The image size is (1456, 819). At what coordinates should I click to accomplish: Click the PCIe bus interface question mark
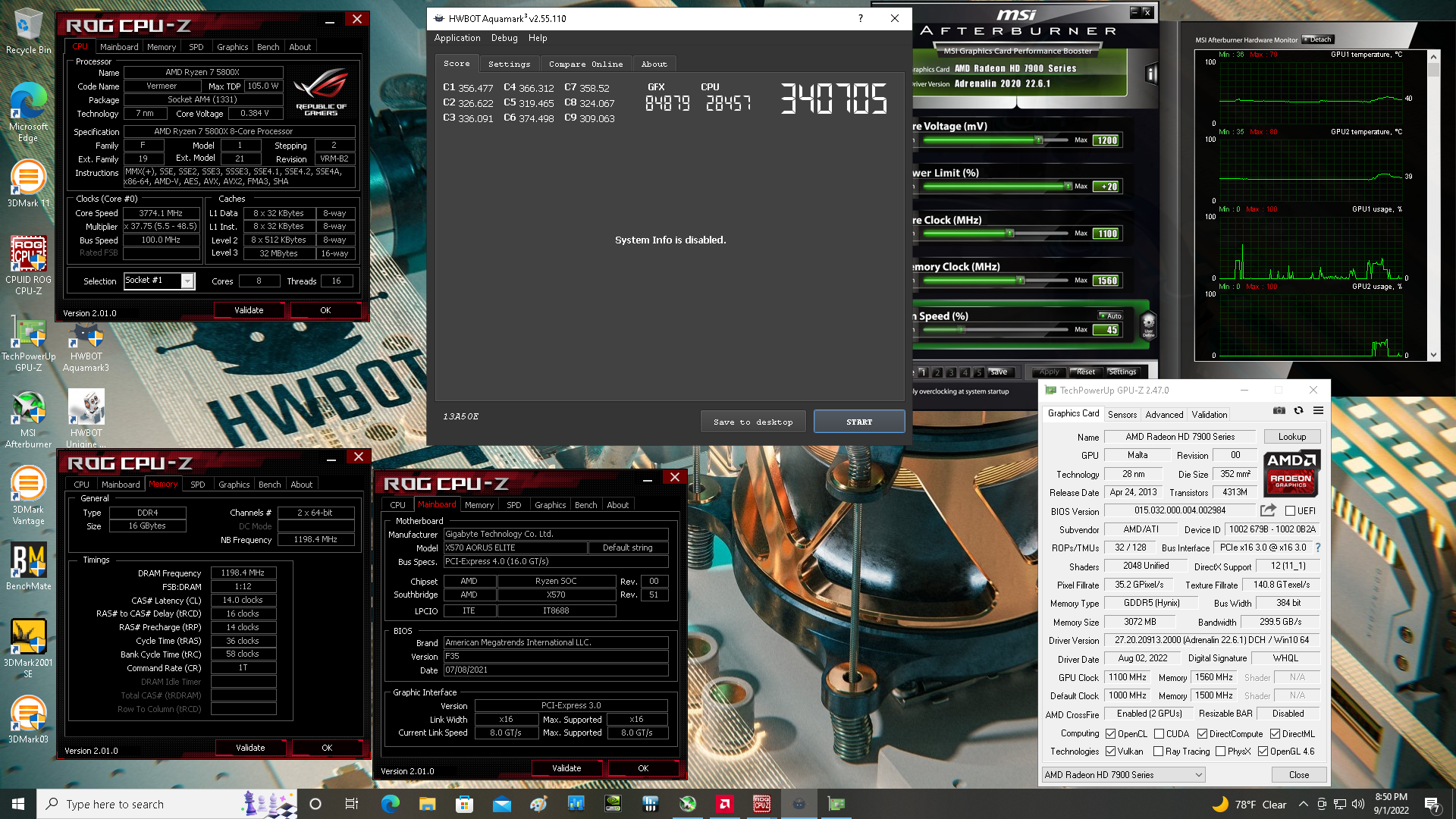tap(1318, 548)
